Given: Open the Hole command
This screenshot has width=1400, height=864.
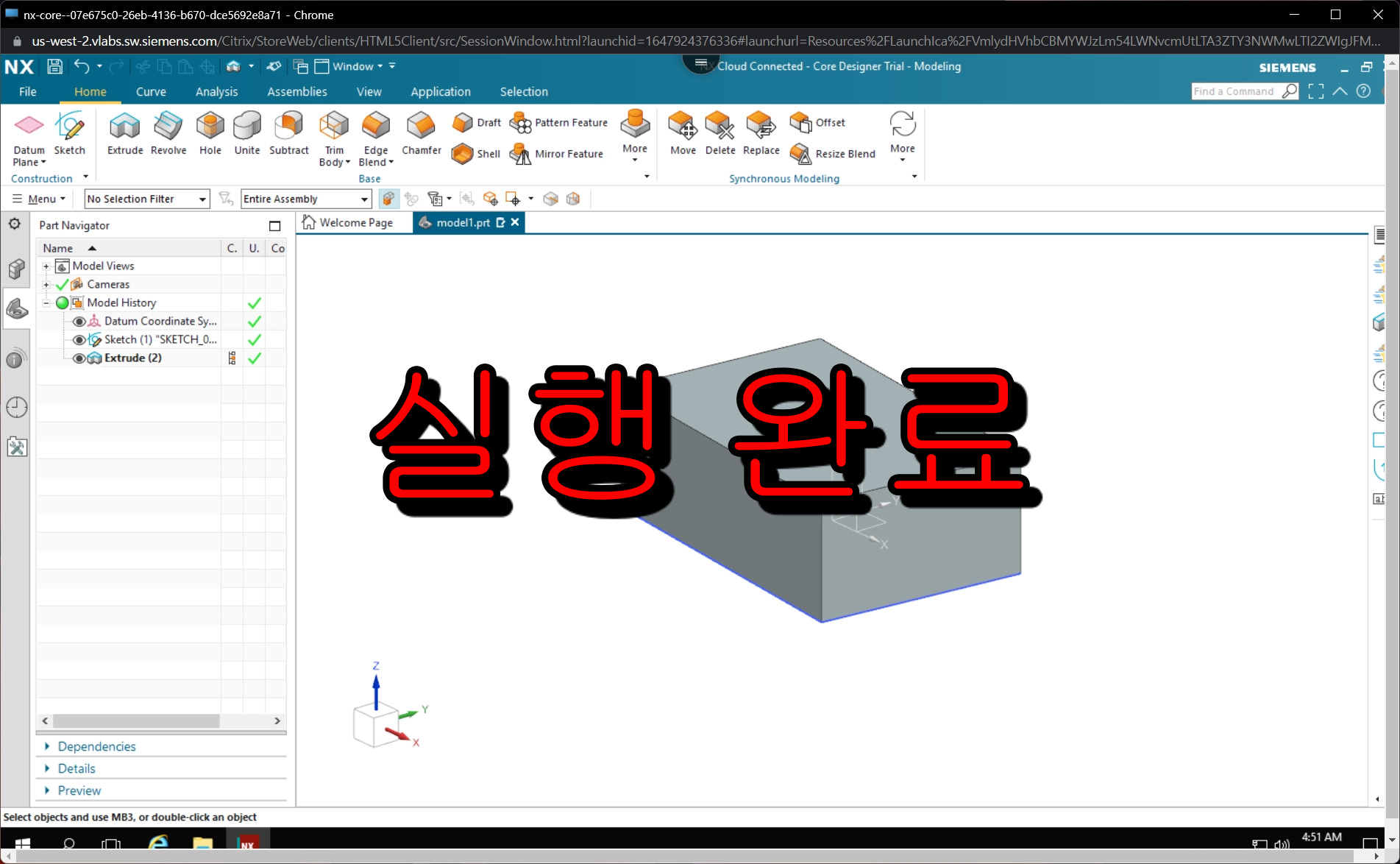Looking at the screenshot, I should click(210, 134).
